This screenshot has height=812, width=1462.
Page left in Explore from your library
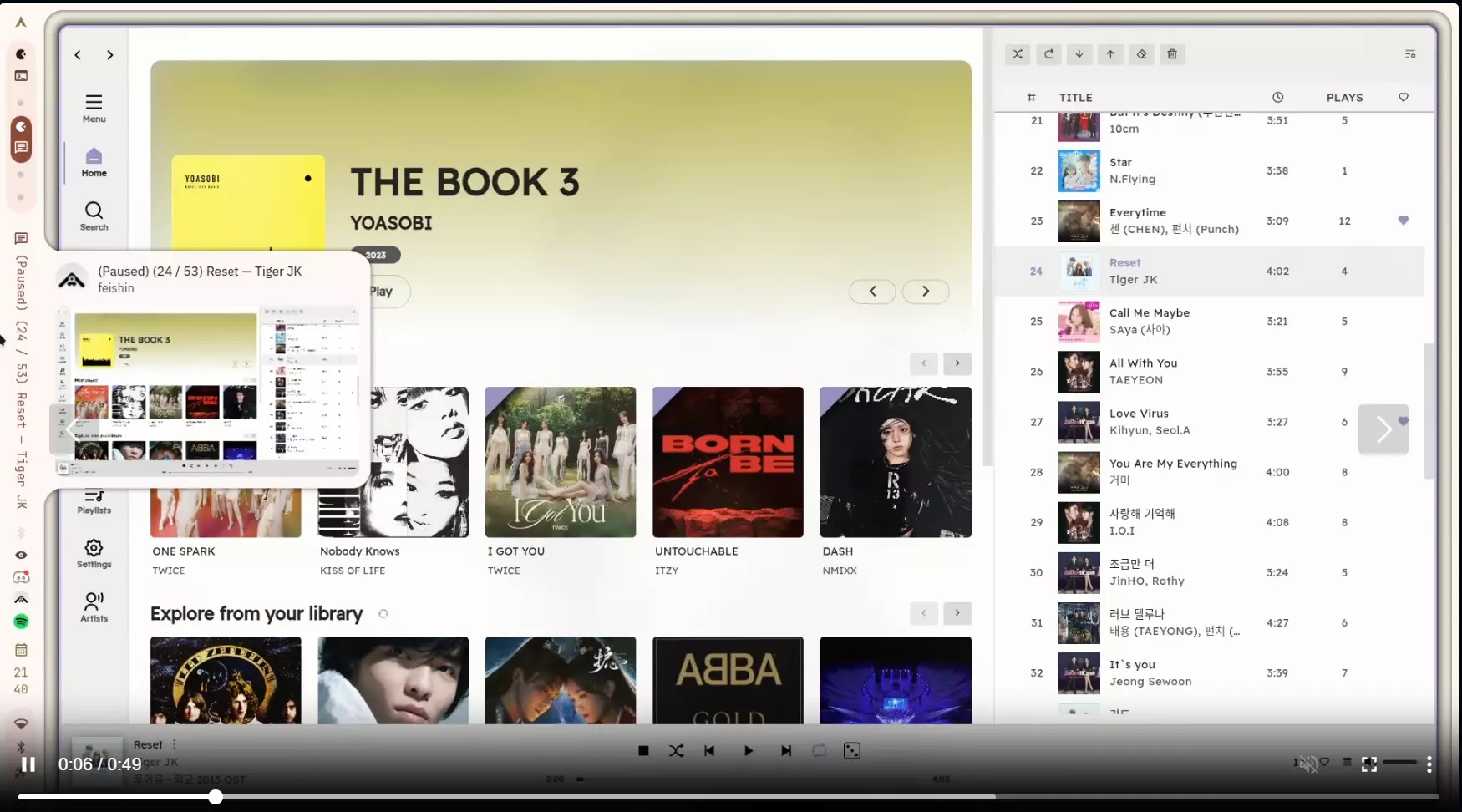pos(924,613)
